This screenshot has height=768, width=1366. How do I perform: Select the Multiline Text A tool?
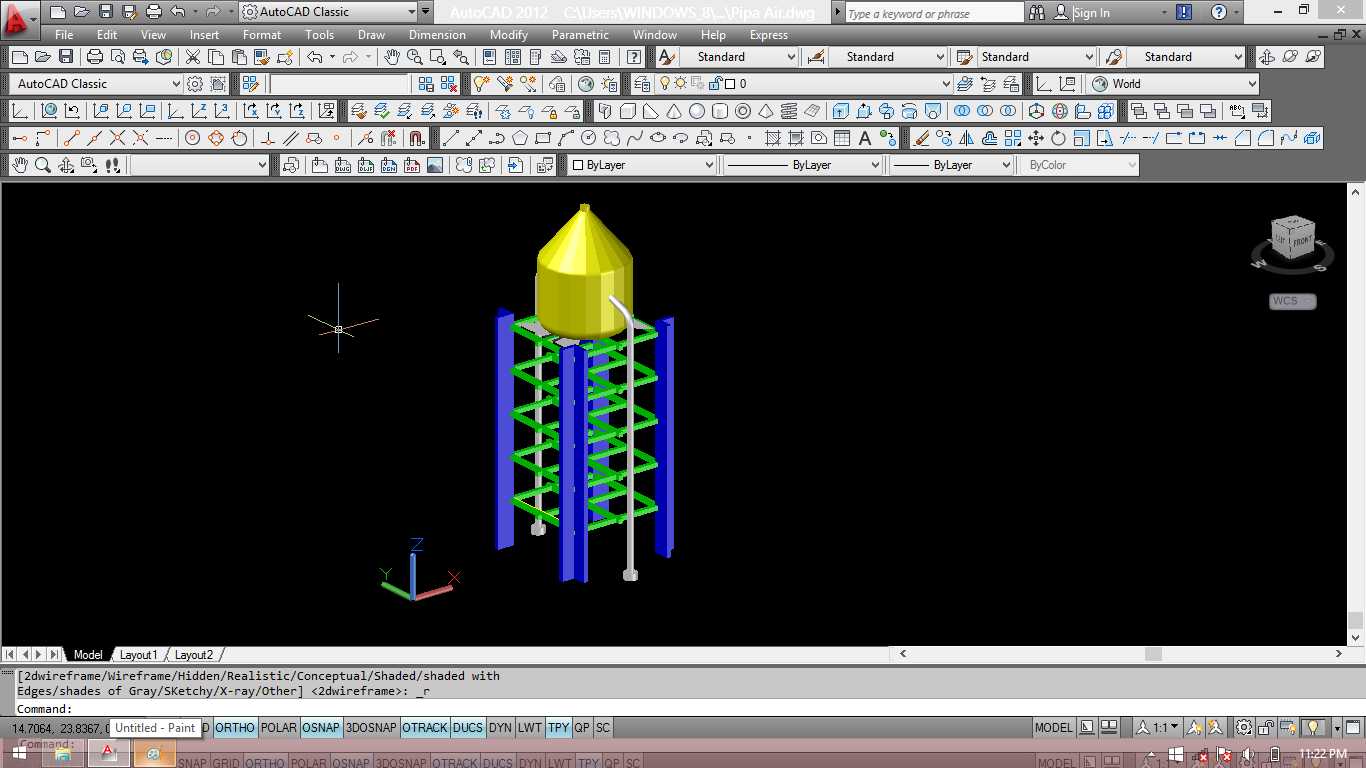click(x=865, y=138)
